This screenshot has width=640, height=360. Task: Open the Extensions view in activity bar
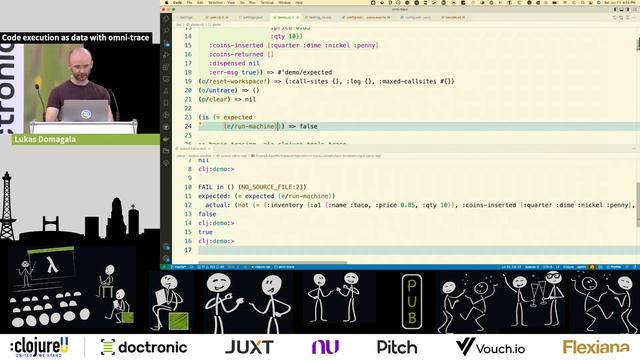pyautogui.click(x=166, y=67)
